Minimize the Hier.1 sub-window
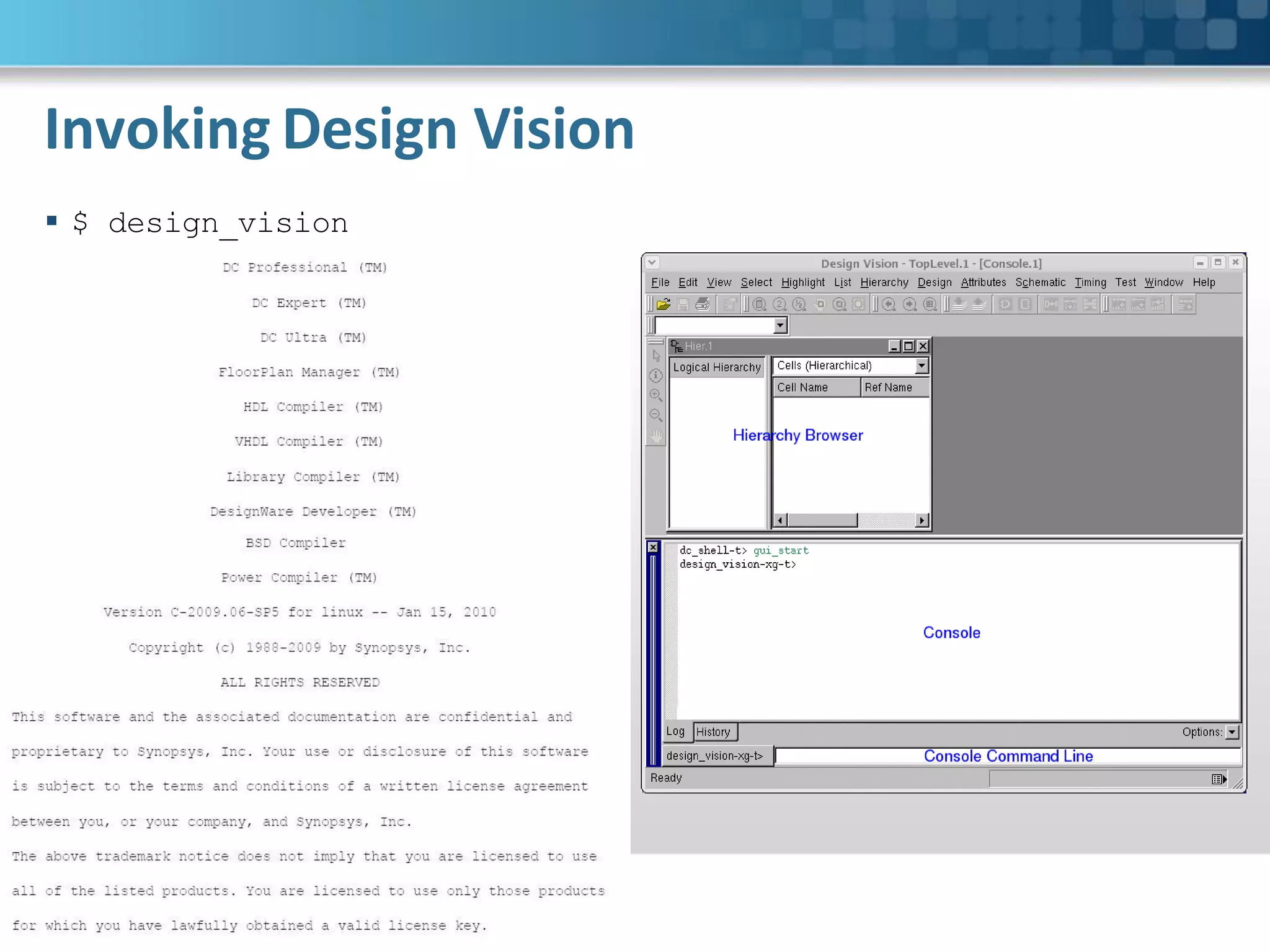 (x=894, y=346)
